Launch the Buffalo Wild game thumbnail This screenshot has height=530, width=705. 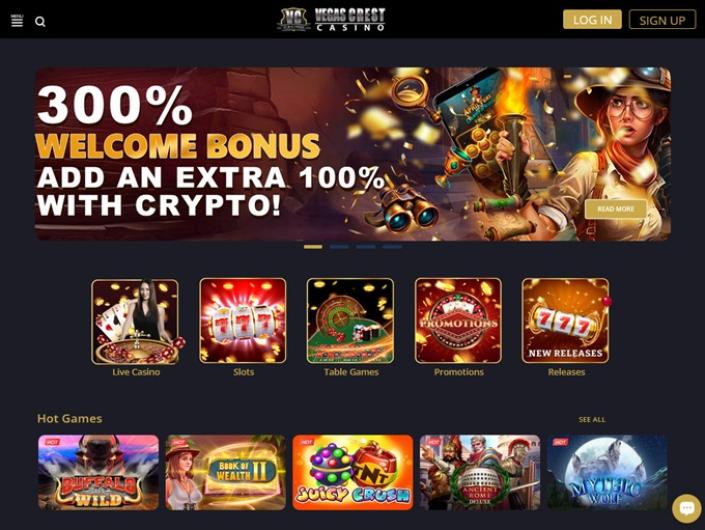click(x=98, y=472)
